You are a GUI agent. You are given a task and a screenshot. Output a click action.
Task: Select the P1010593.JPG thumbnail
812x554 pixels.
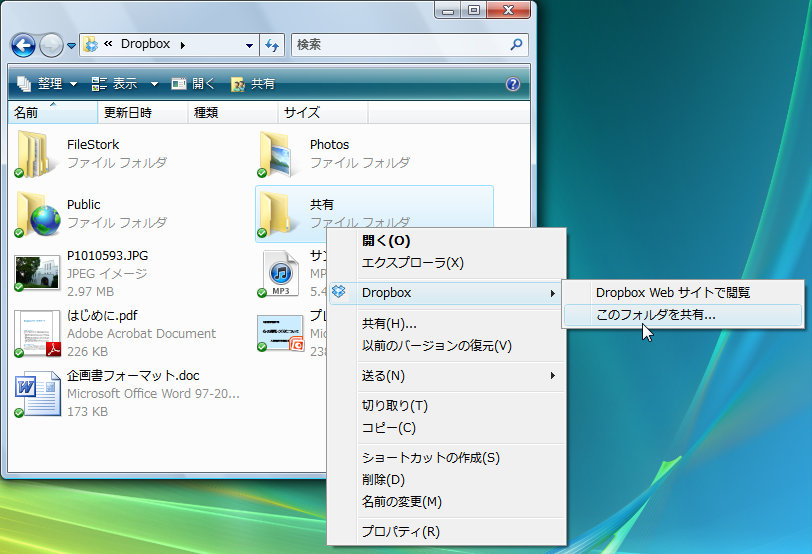(36, 272)
